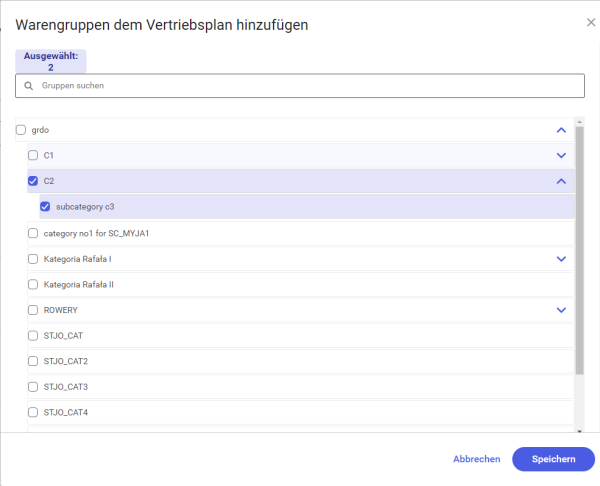Check the C1 checkbox
Image resolution: width=600 pixels, height=486 pixels.
click(33, 155)
